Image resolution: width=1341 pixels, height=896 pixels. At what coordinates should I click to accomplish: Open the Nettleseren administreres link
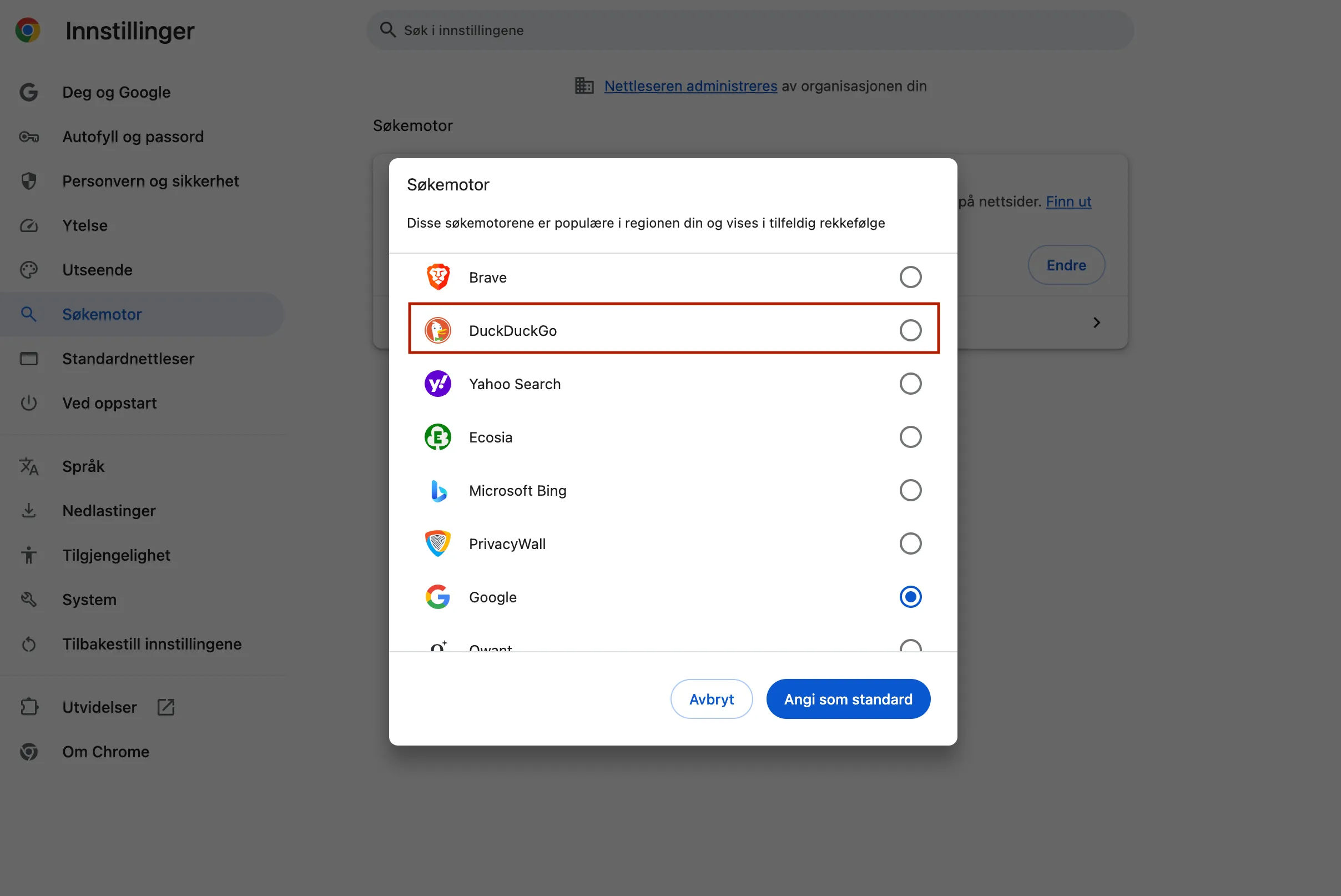click(x=690, y=86)
